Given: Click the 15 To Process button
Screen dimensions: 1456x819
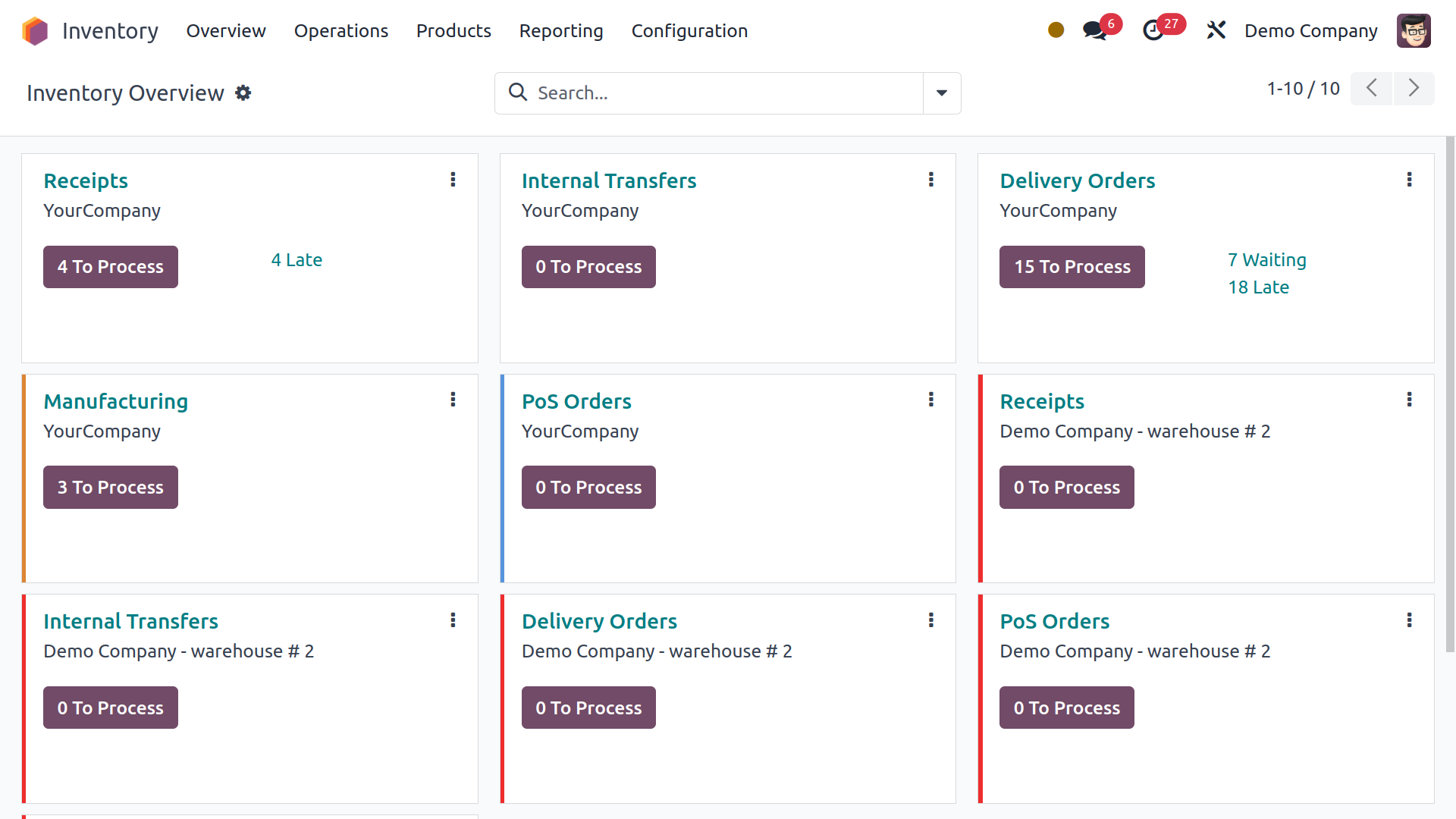Looking at the screenshot, I should coord(1072,267).
